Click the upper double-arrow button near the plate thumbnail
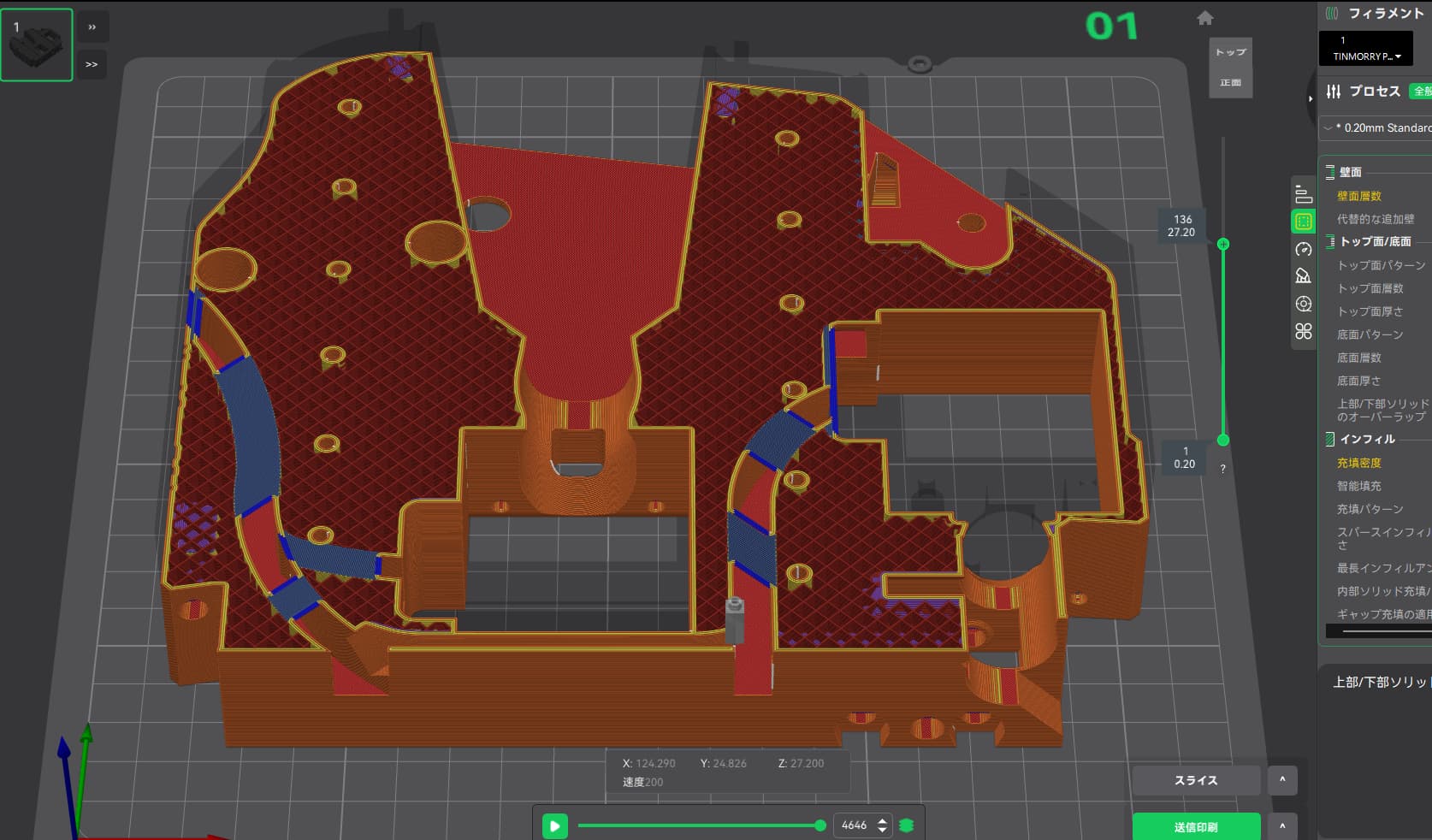The width and height of the screenshot is (1432, 840). pyautogui.click(x=92, y=27)
